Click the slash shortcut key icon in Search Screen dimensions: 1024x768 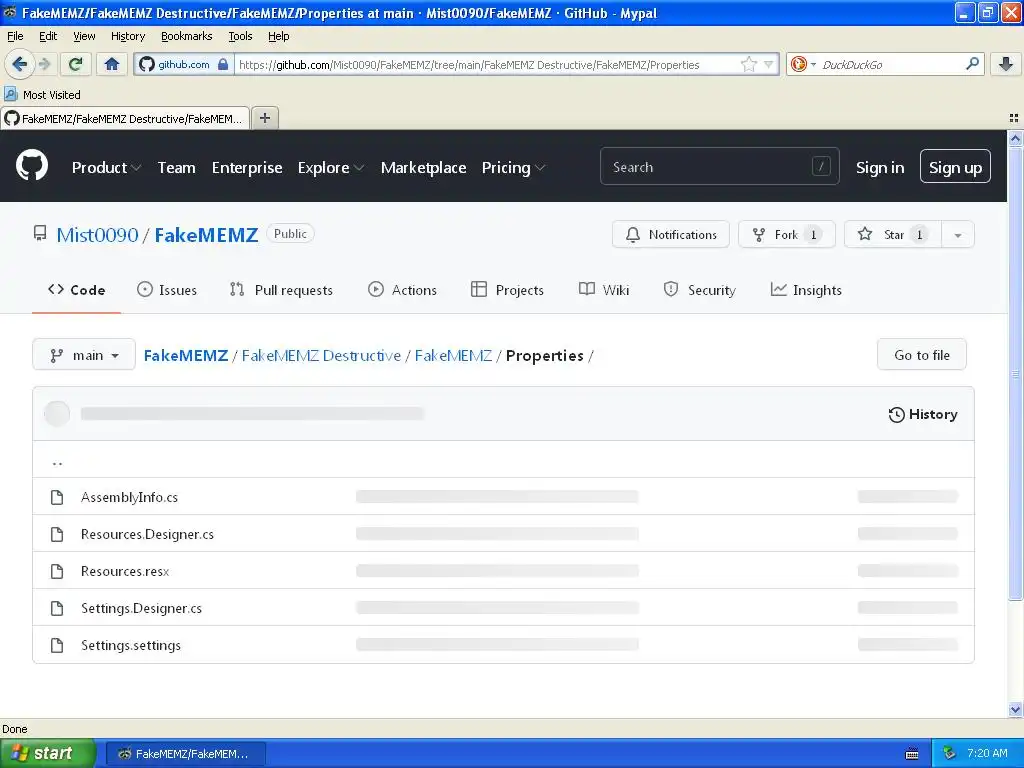coord(821,167)
